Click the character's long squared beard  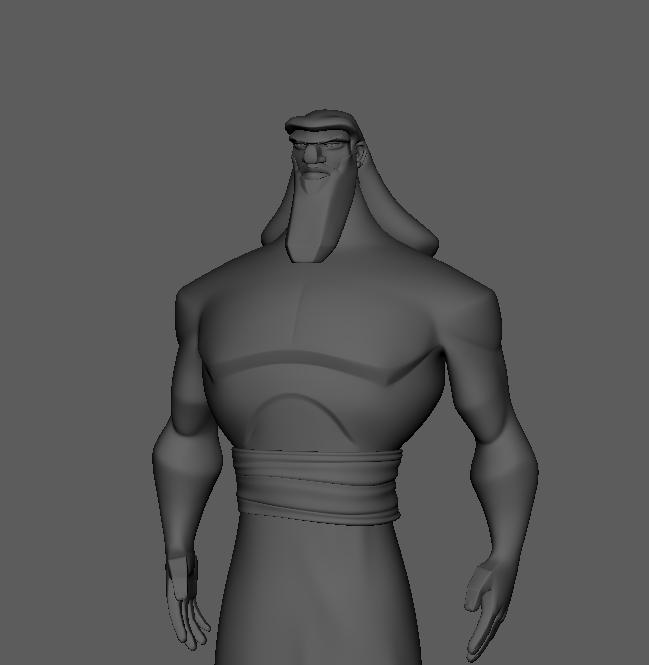point(314,225)
